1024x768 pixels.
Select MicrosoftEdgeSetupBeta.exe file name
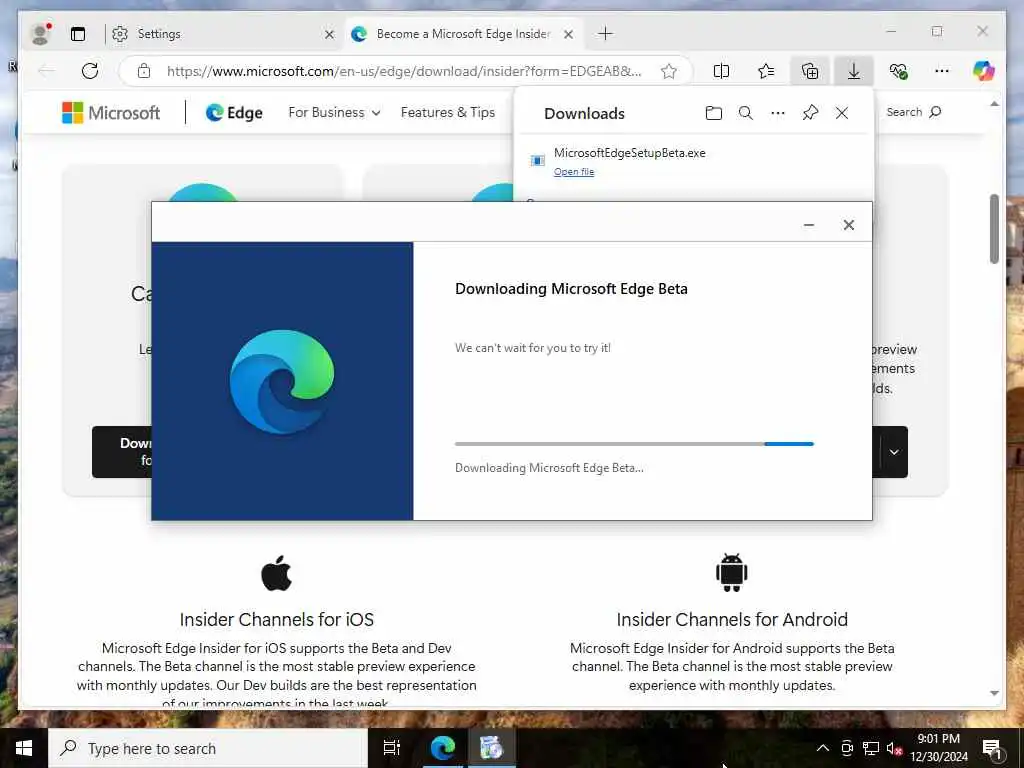pos(630,153)
